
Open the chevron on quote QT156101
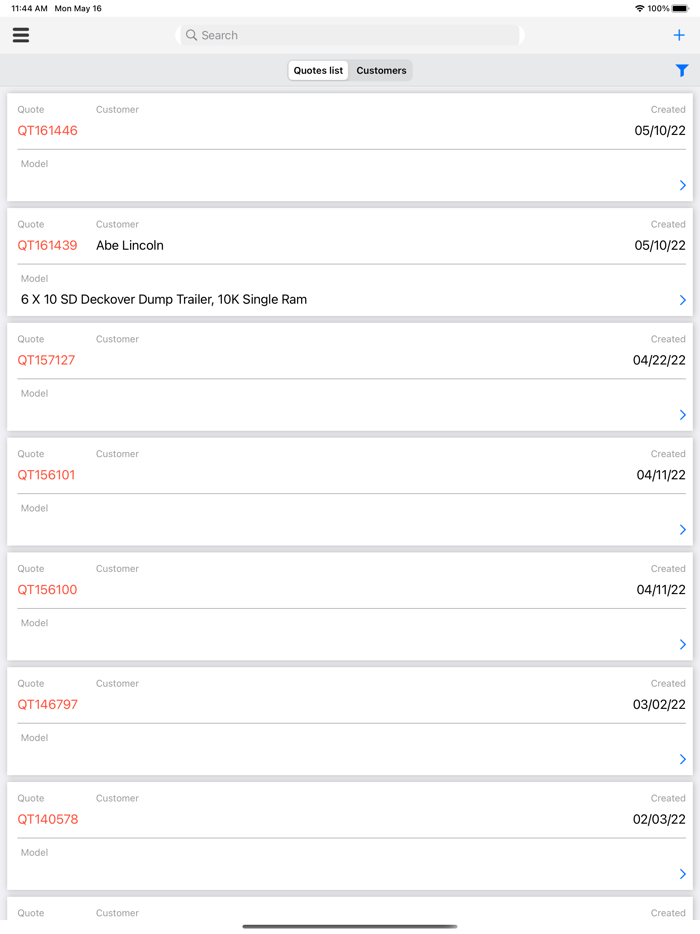pyautogui.click(x=683, y=529)
